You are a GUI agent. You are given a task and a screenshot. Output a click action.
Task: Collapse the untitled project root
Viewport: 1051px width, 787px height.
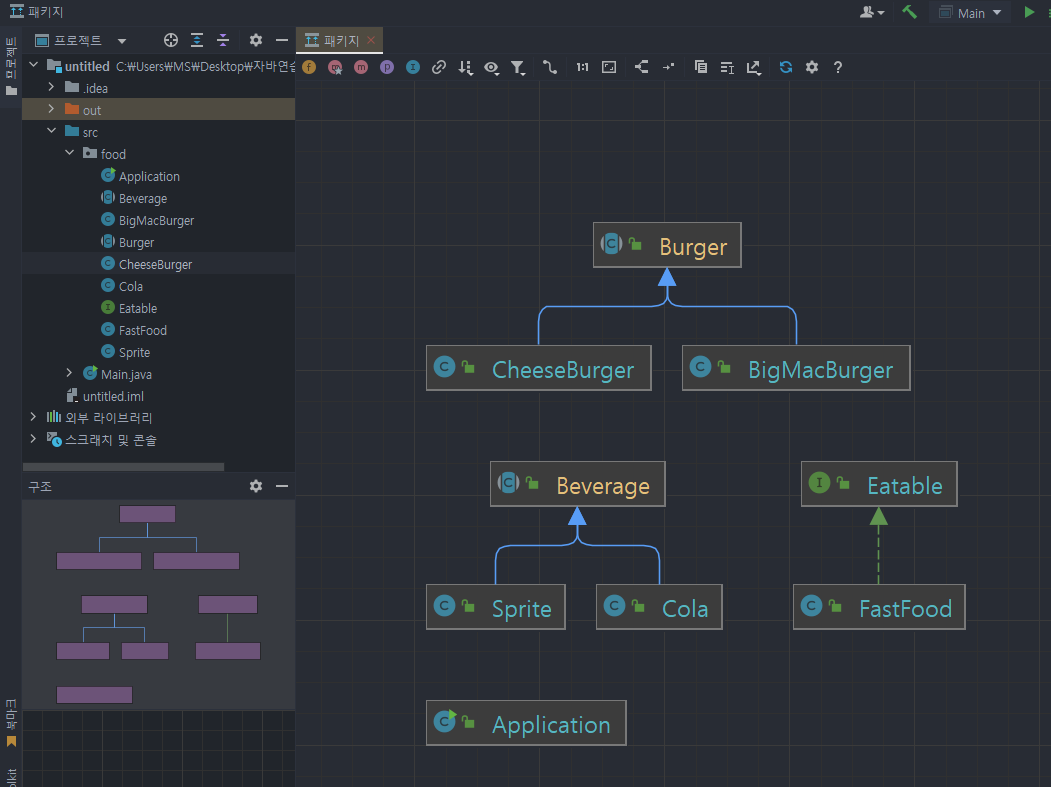34,65
